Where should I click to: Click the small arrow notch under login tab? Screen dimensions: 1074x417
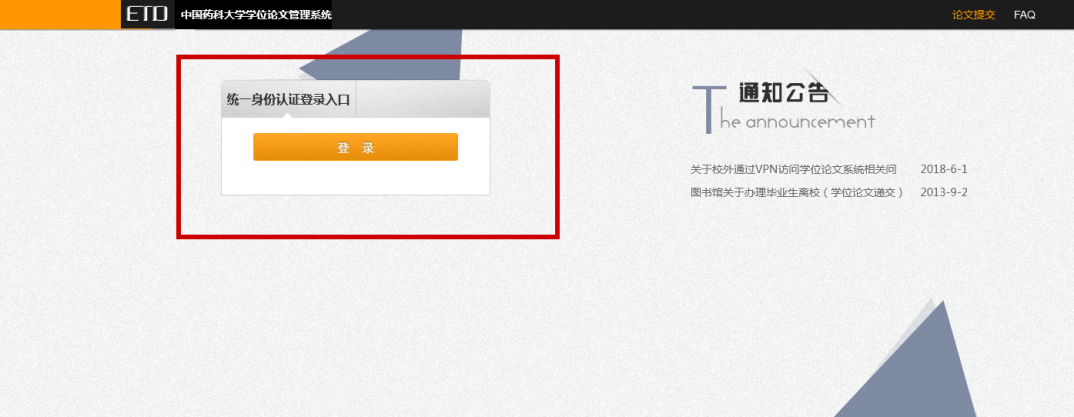pos(288,115)
